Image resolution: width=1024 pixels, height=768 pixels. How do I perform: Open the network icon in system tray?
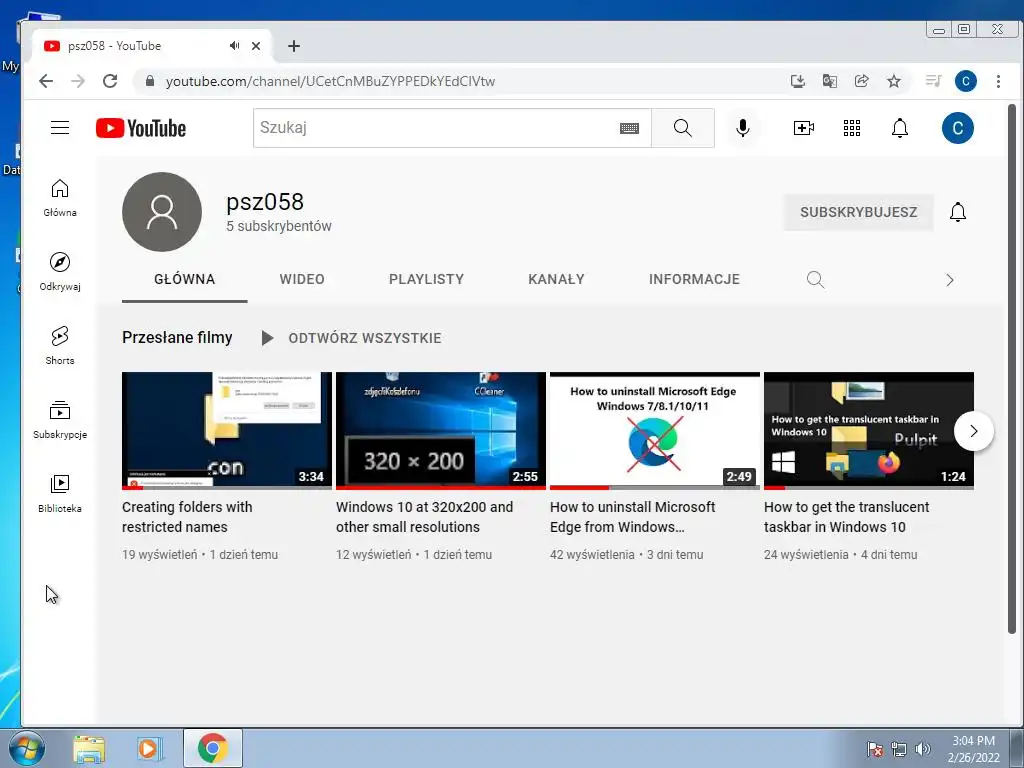pyautogui.click(x=899, y=749)
